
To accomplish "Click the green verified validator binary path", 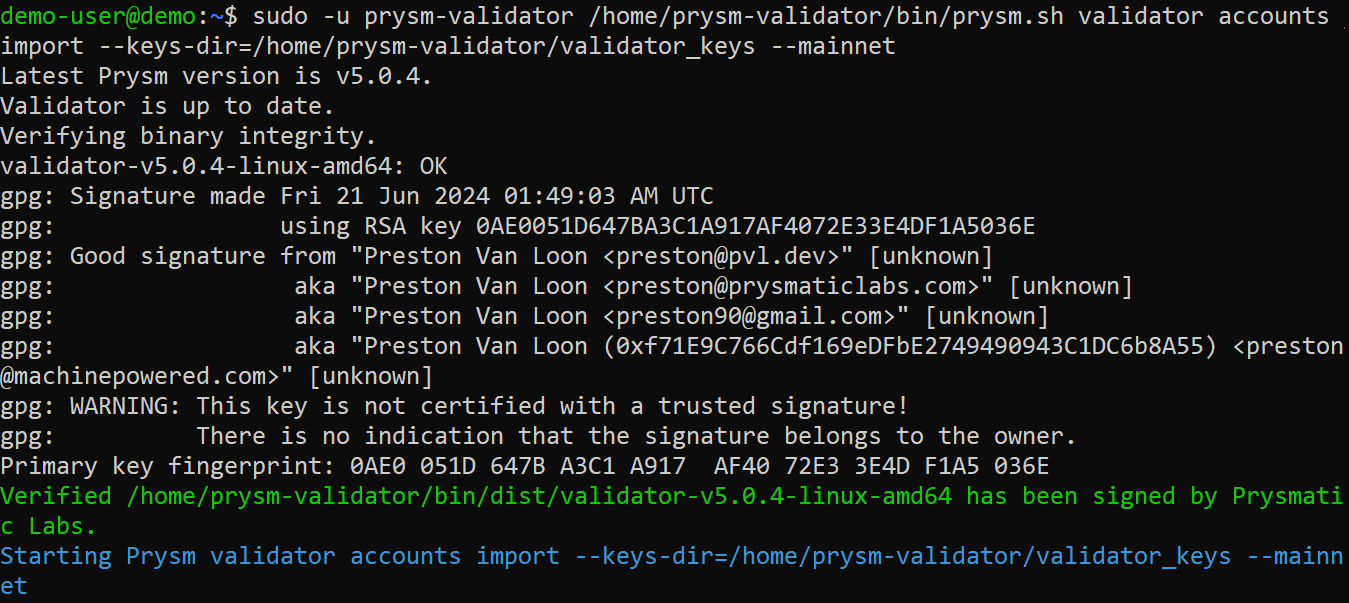I will 540,496.
